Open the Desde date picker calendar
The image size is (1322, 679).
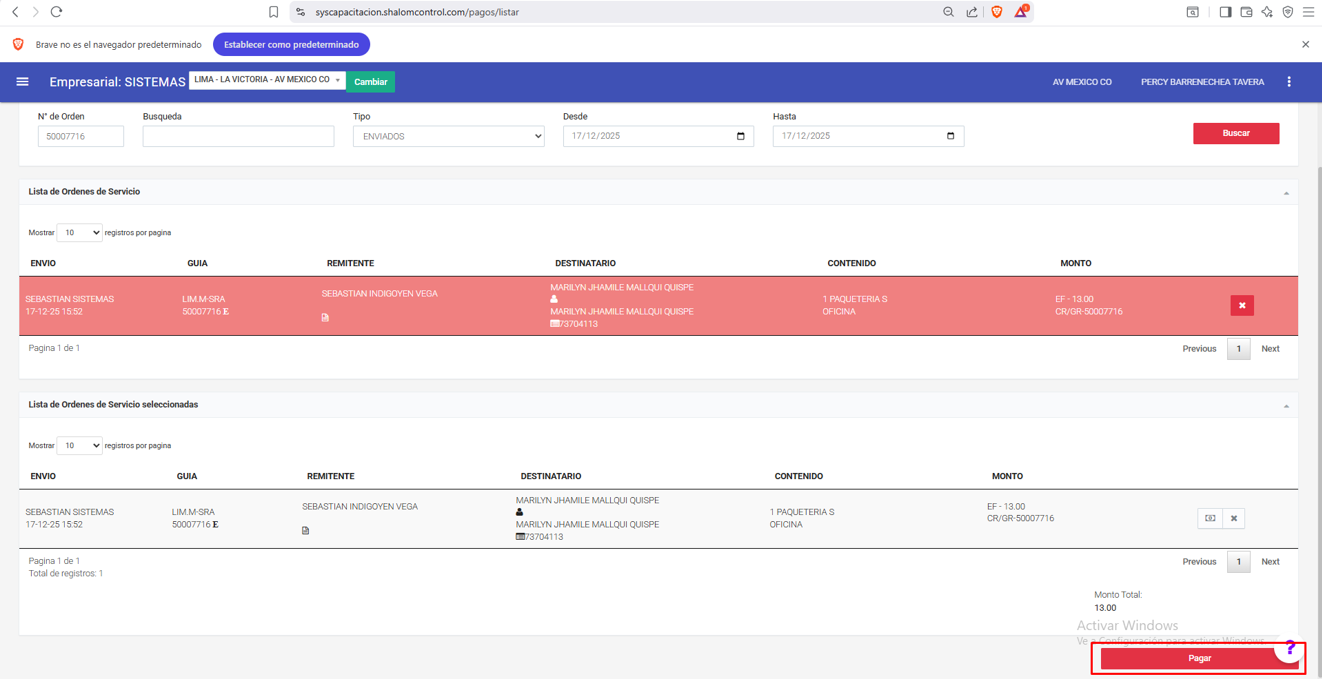(x=740, y=136)
